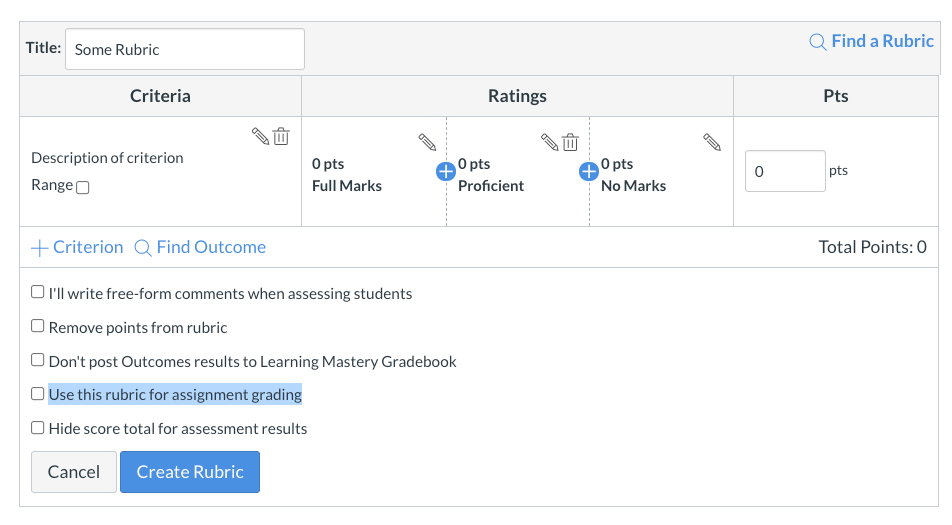Click the Create Rubric button
Image resolution: width=952 pixels, height=525 pixels.
tap(190, 472)
